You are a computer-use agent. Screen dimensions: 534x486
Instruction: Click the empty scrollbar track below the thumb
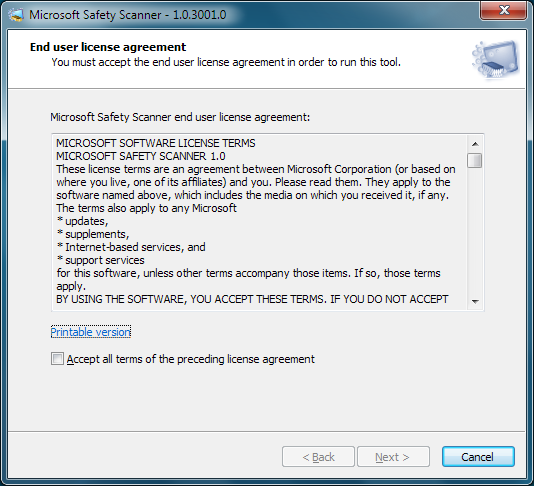click(x=475, y=232)
